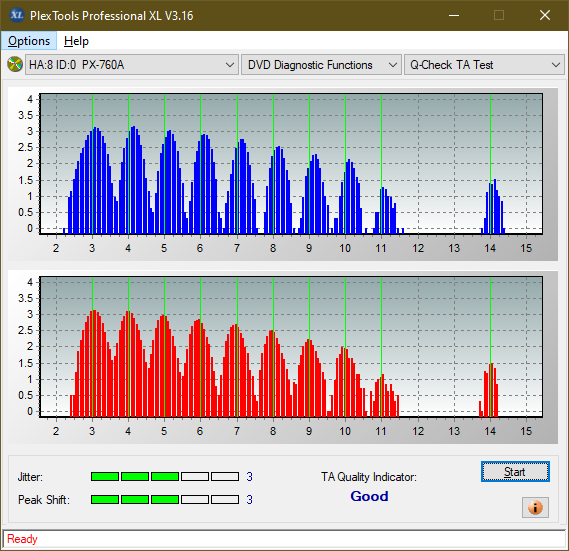Click the blue histogram peak at 3
This screenshot has width=569, height=551.
[94, 180]
